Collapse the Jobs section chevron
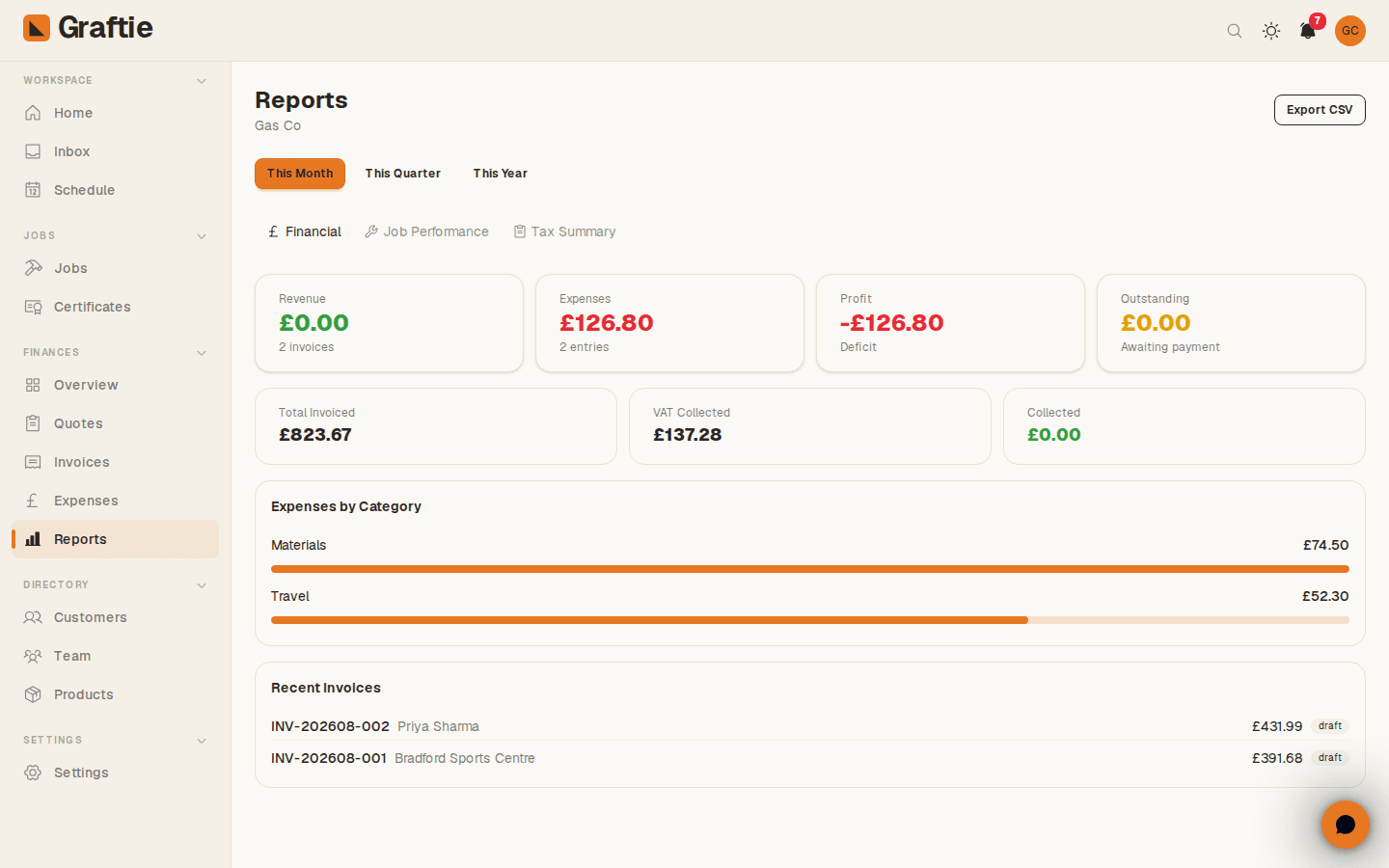The width and height of the screenshot is (1389, 868). 202,236
